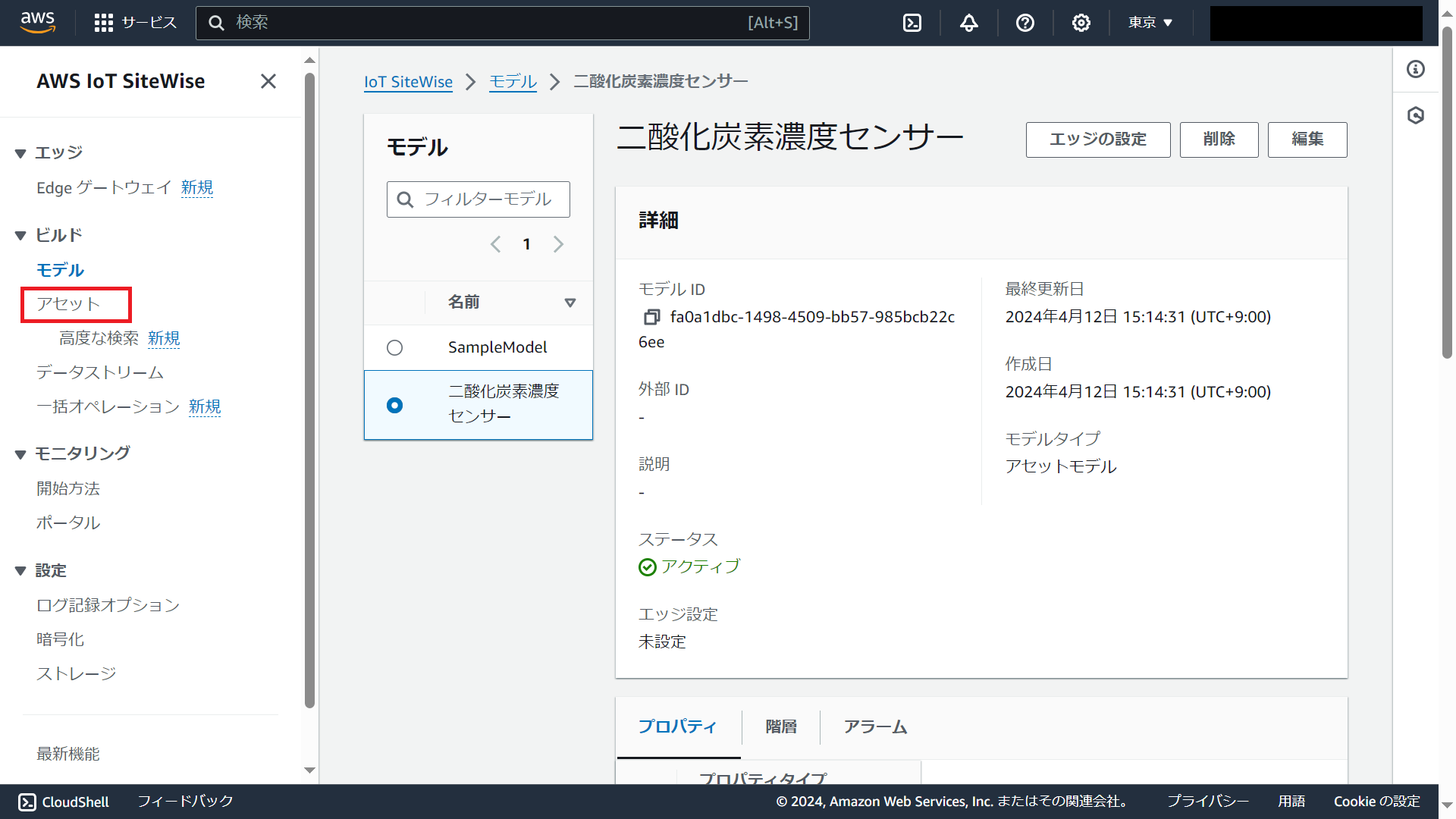This screenshot has height=819, width=1456.
Task: Open the help question mark icon
Action: click(x=1025, y=23)
